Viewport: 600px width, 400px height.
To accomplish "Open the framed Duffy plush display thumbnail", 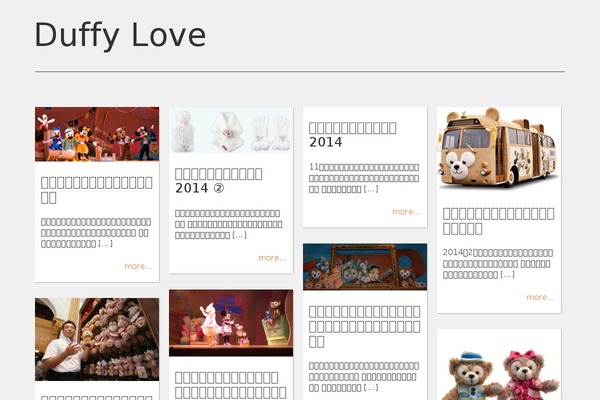I will [x=365, y=267].
